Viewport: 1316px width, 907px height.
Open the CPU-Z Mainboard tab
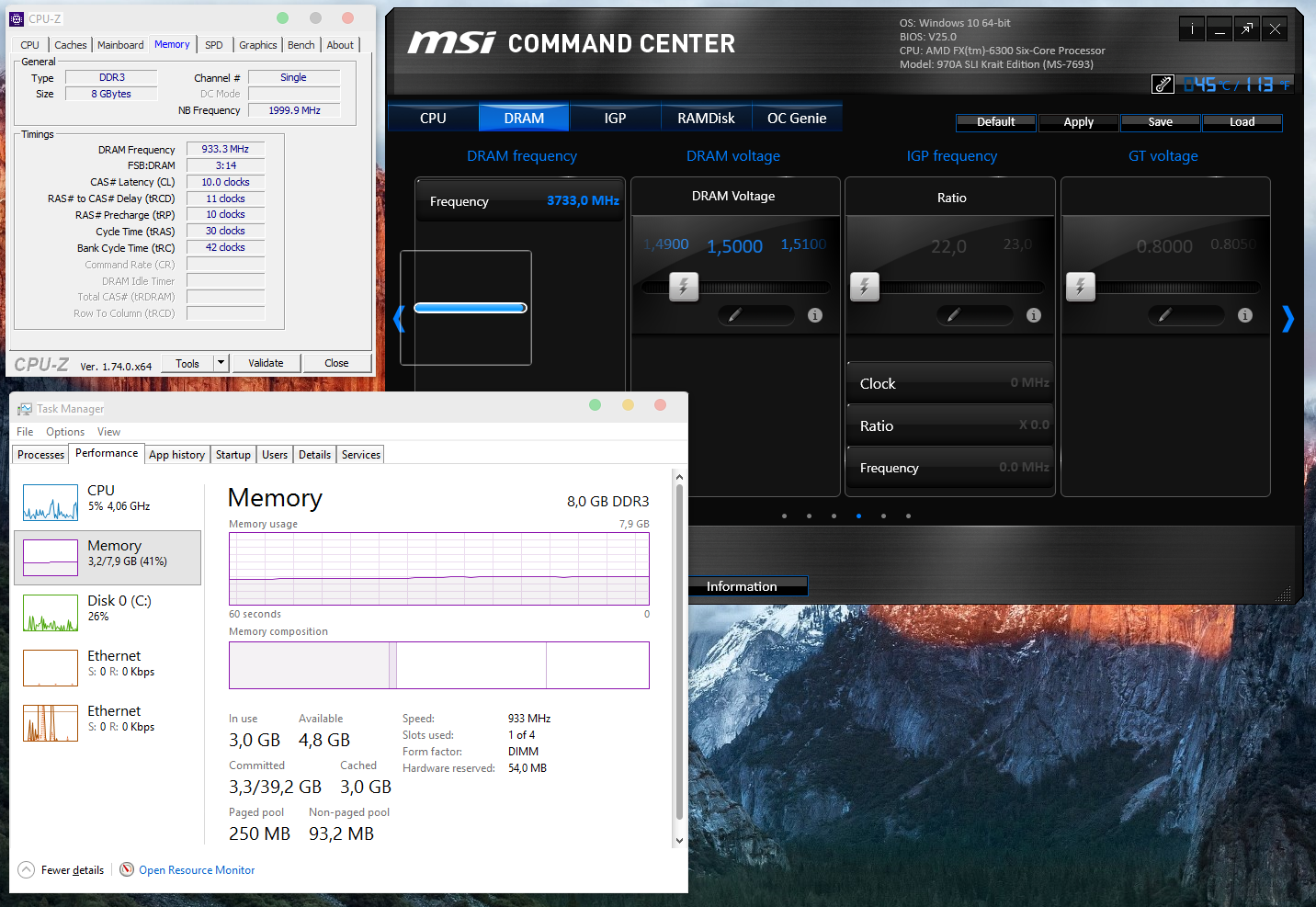(x=120, y=45)
